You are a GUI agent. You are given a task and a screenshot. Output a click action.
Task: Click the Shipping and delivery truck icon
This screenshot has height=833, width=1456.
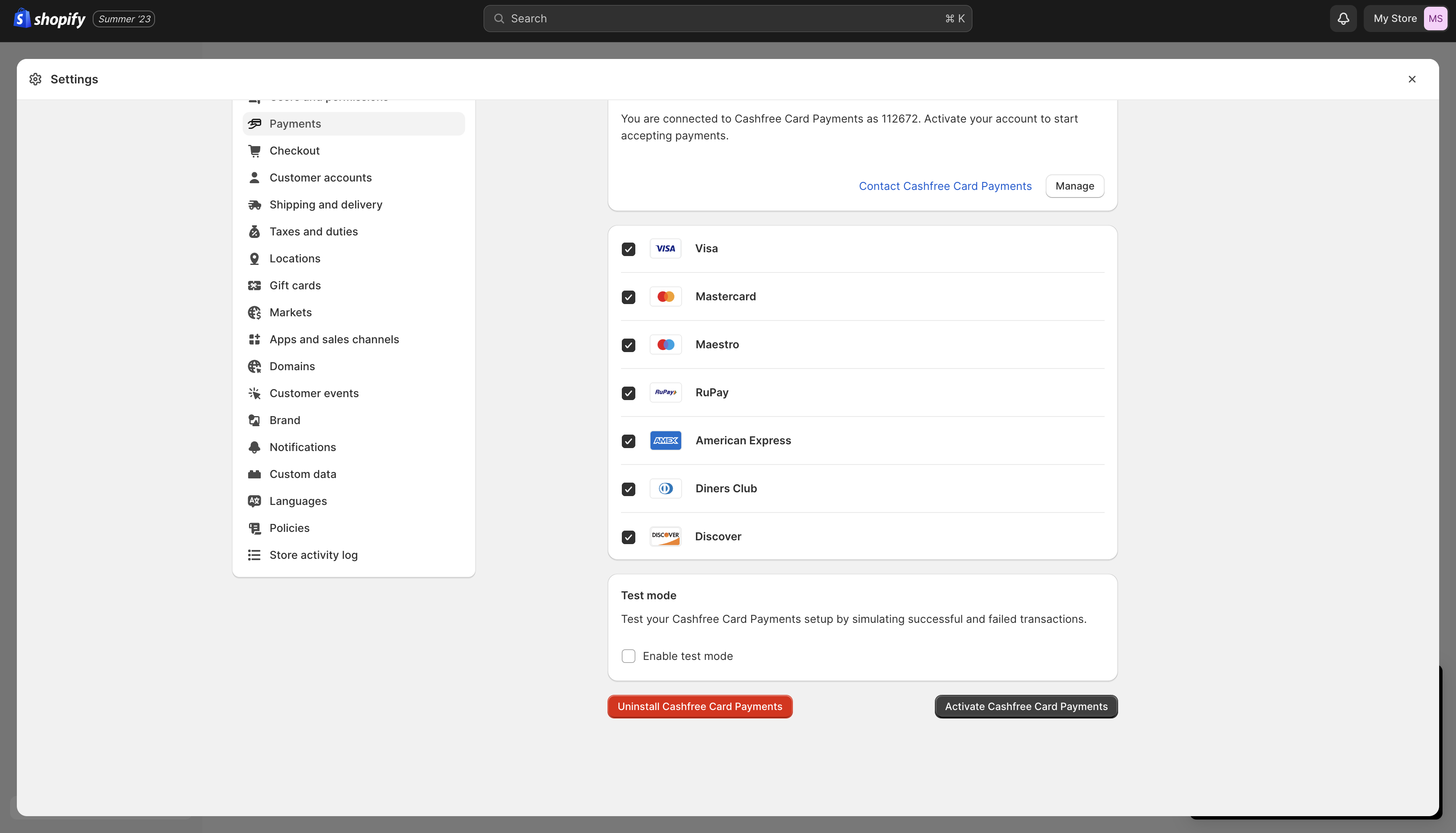(254, 205)
